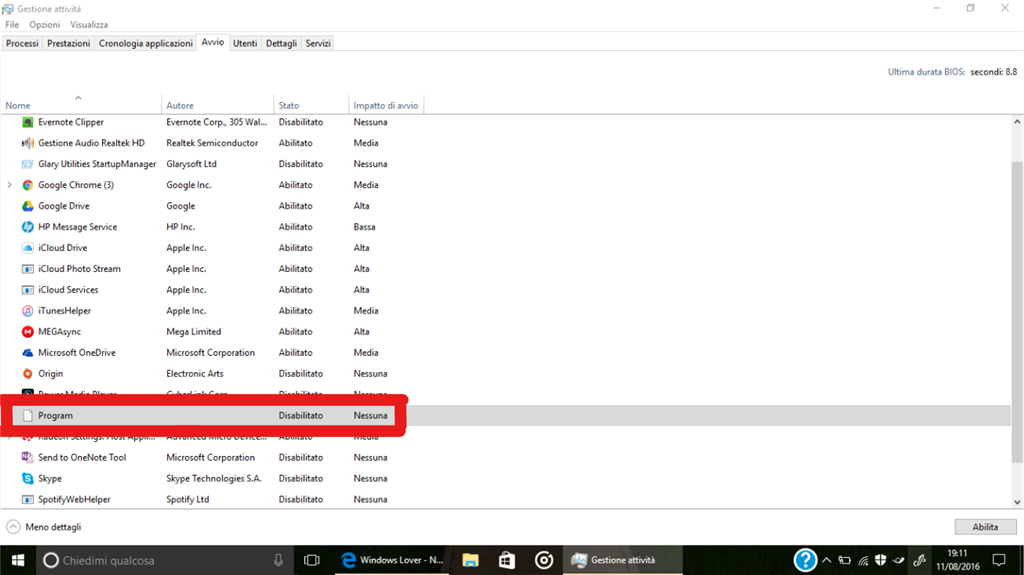
Task: Click the iCloud Photo Stream icon
Action: [x=27, y=269]
